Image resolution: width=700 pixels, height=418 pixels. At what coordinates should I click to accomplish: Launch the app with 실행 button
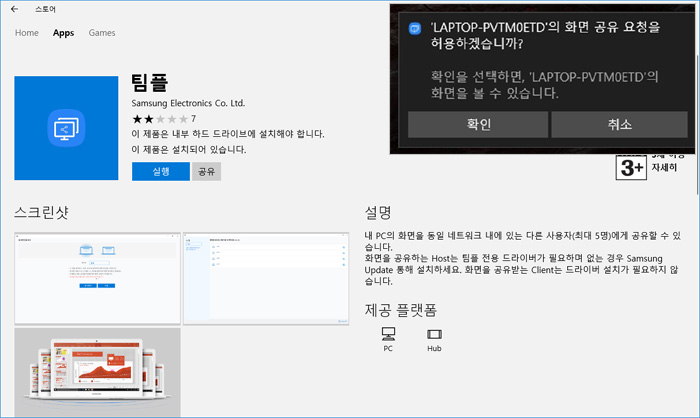click(x=161, y=171)
